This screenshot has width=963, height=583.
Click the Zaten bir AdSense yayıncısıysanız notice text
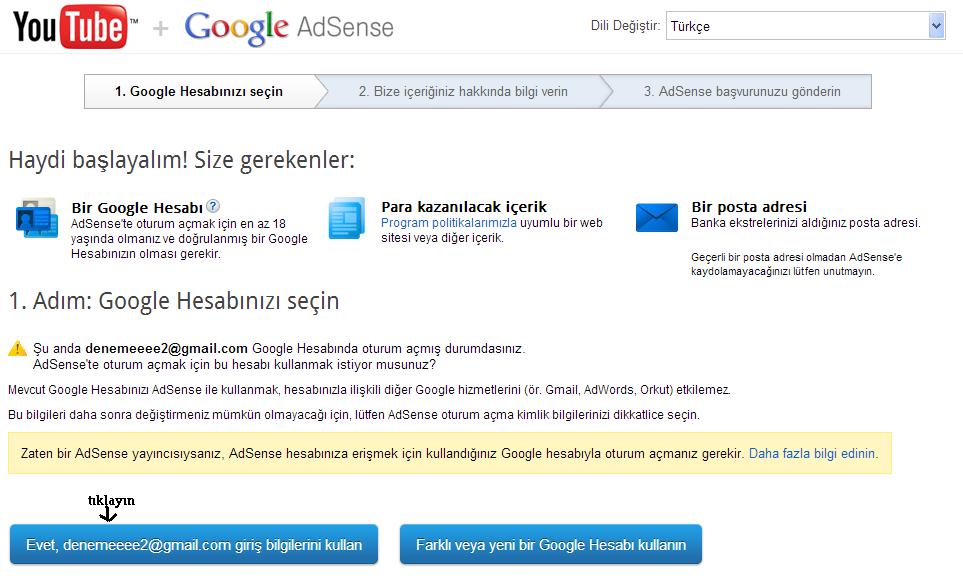[382, 453]
